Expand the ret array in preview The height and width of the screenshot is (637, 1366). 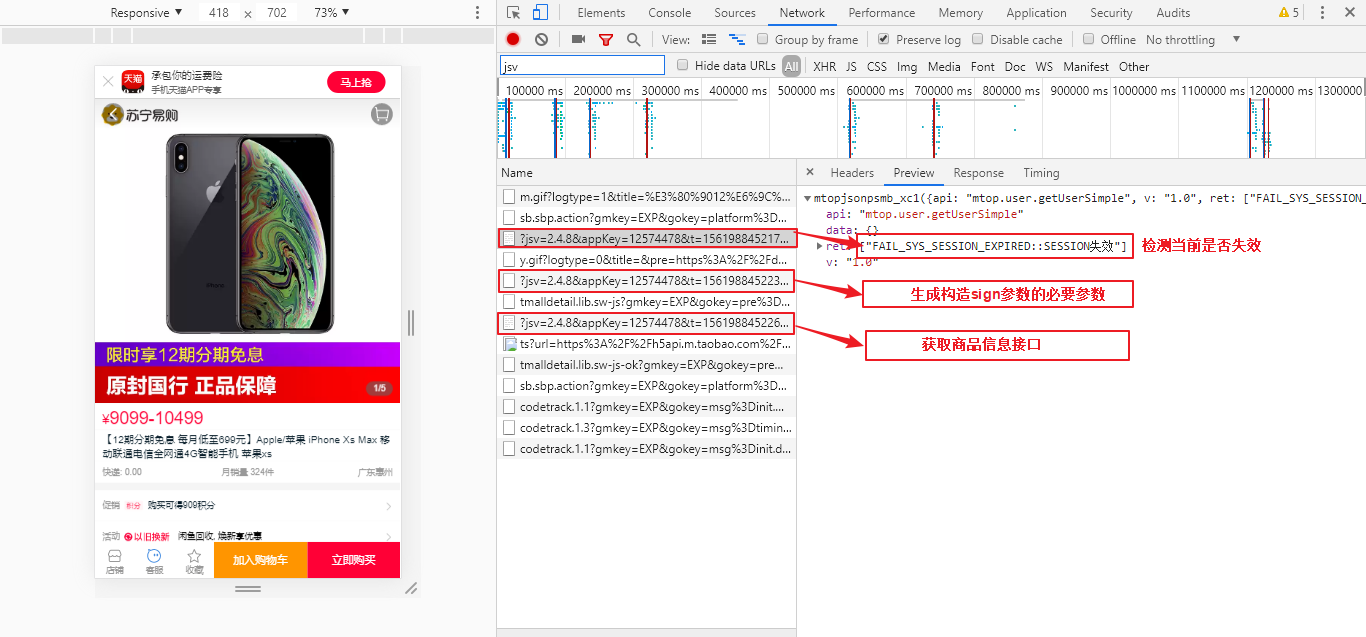point(821,246)
